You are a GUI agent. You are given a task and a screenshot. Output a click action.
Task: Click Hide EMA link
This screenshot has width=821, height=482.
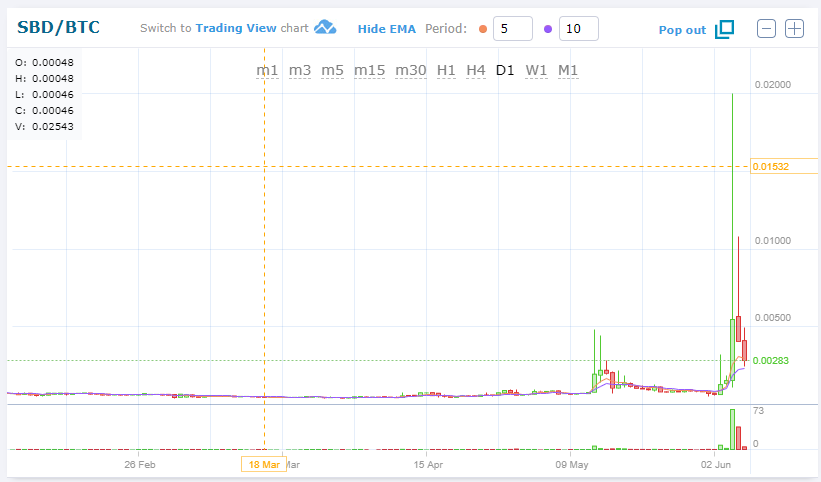386,29
